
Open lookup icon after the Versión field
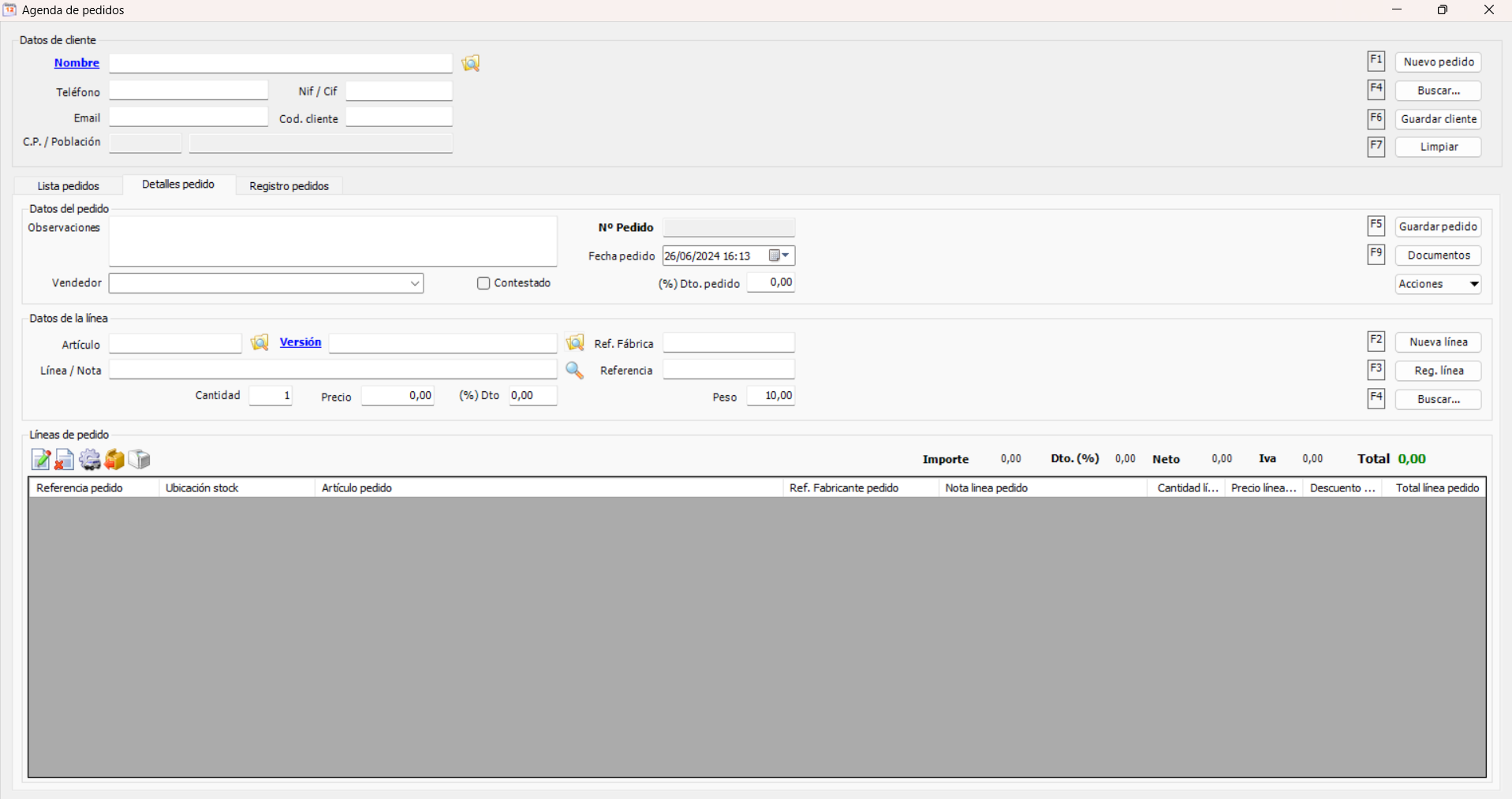coord(575,343)
